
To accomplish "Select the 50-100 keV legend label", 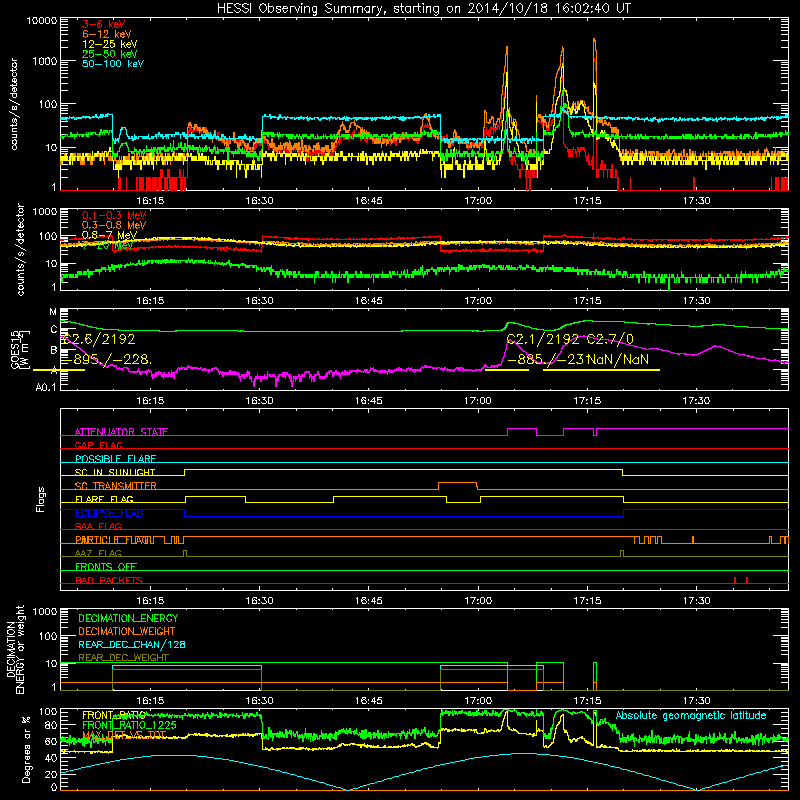I will [113, 63].
